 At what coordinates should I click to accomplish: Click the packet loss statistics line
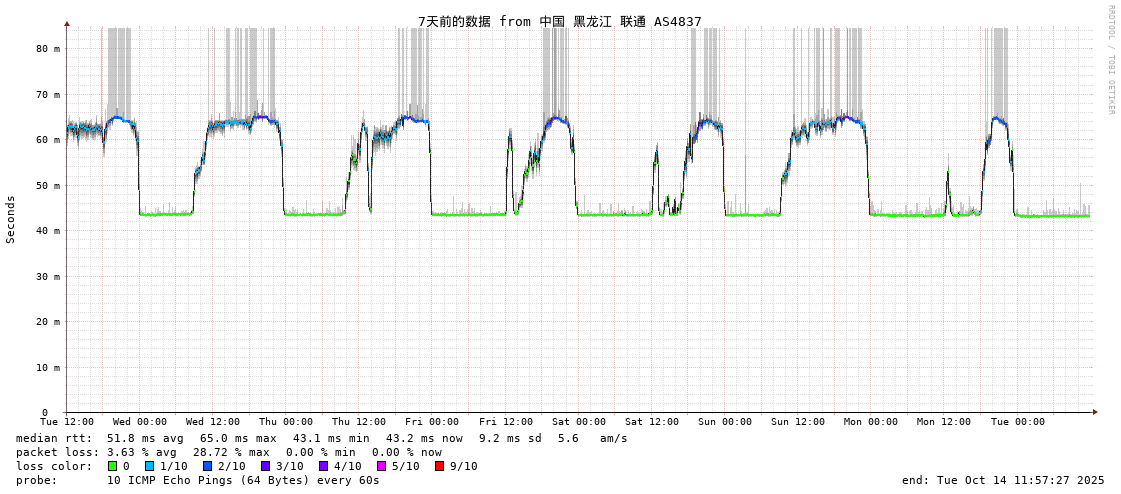[x=228, y=452]
